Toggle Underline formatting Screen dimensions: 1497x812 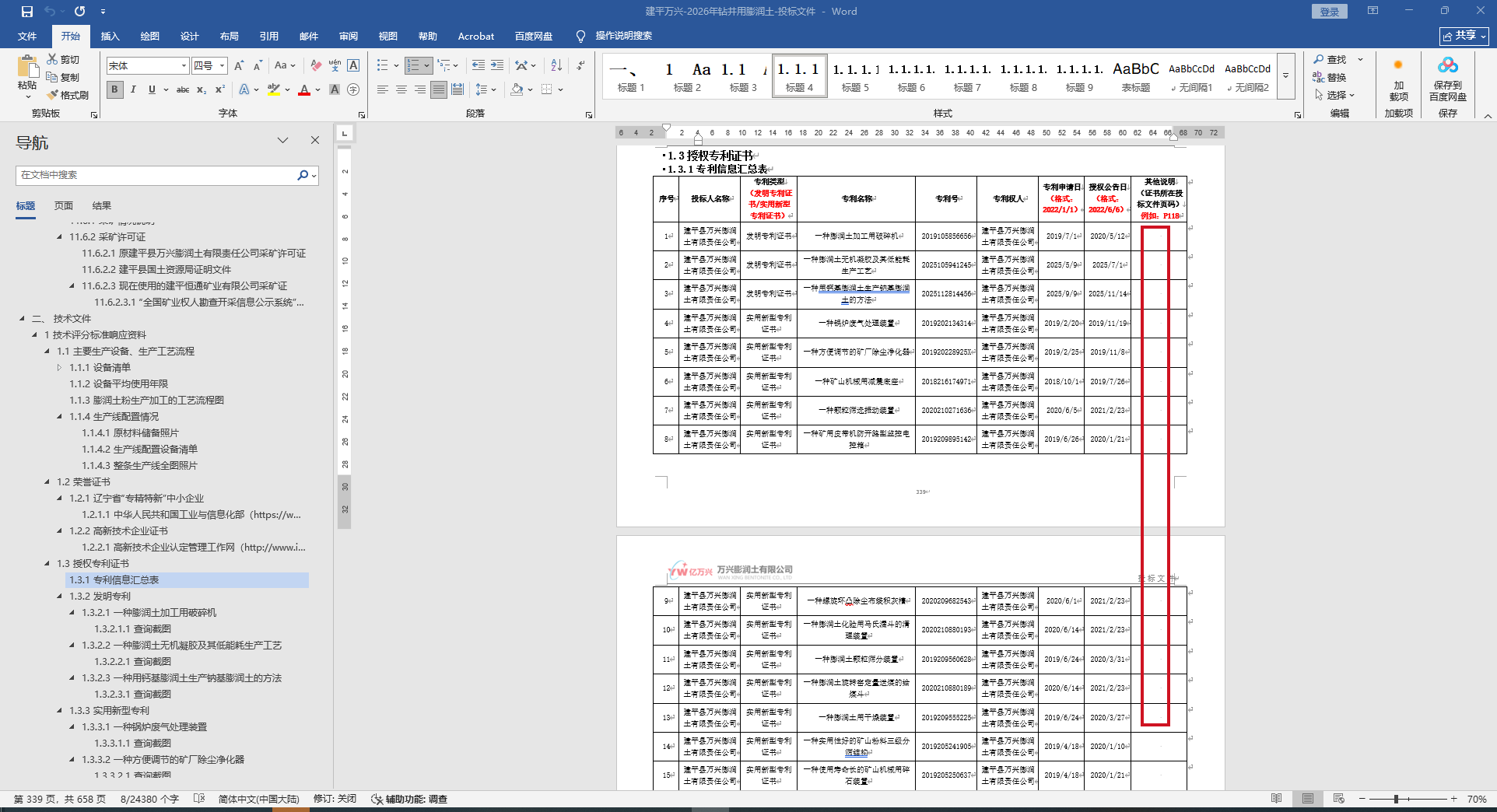point(152,89)
